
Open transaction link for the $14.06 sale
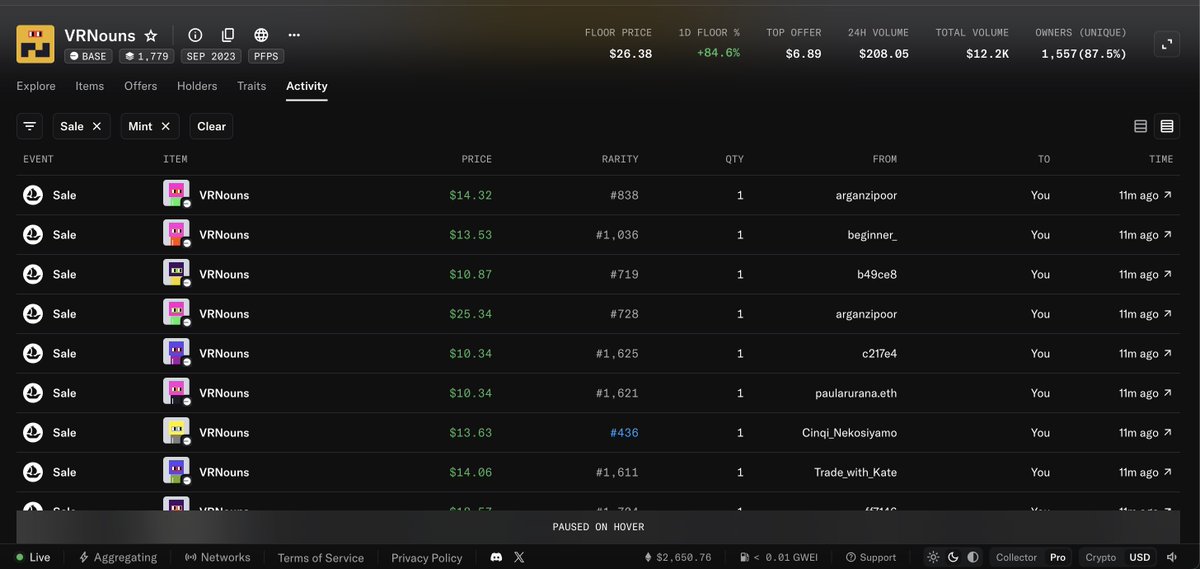1168,472
